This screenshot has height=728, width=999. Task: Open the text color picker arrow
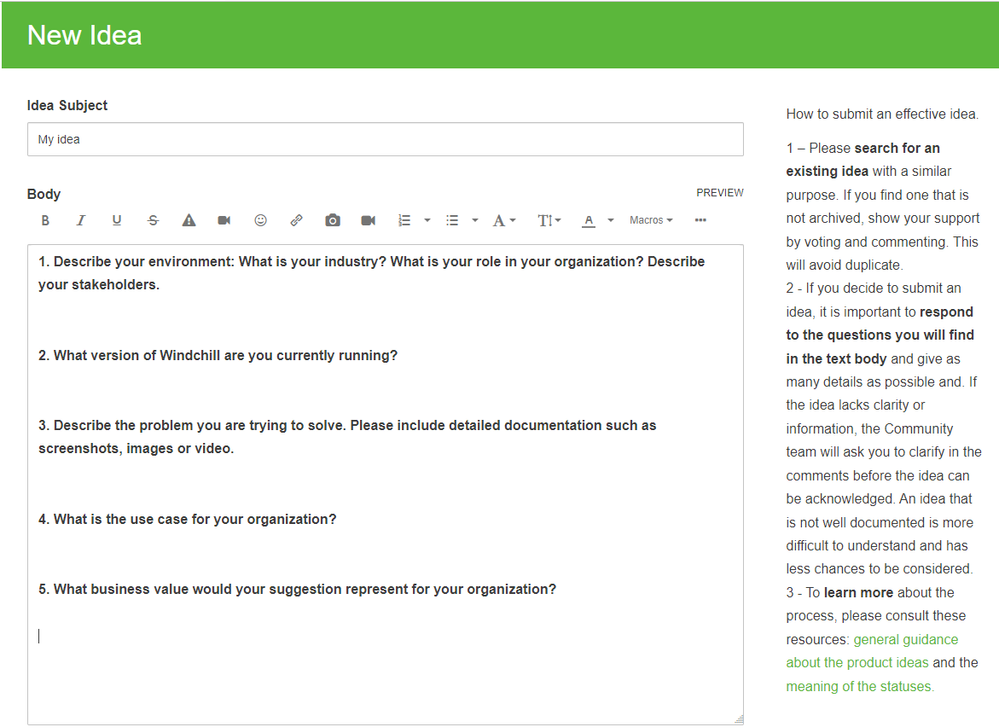pyautogui.click(x=610, y=220)
